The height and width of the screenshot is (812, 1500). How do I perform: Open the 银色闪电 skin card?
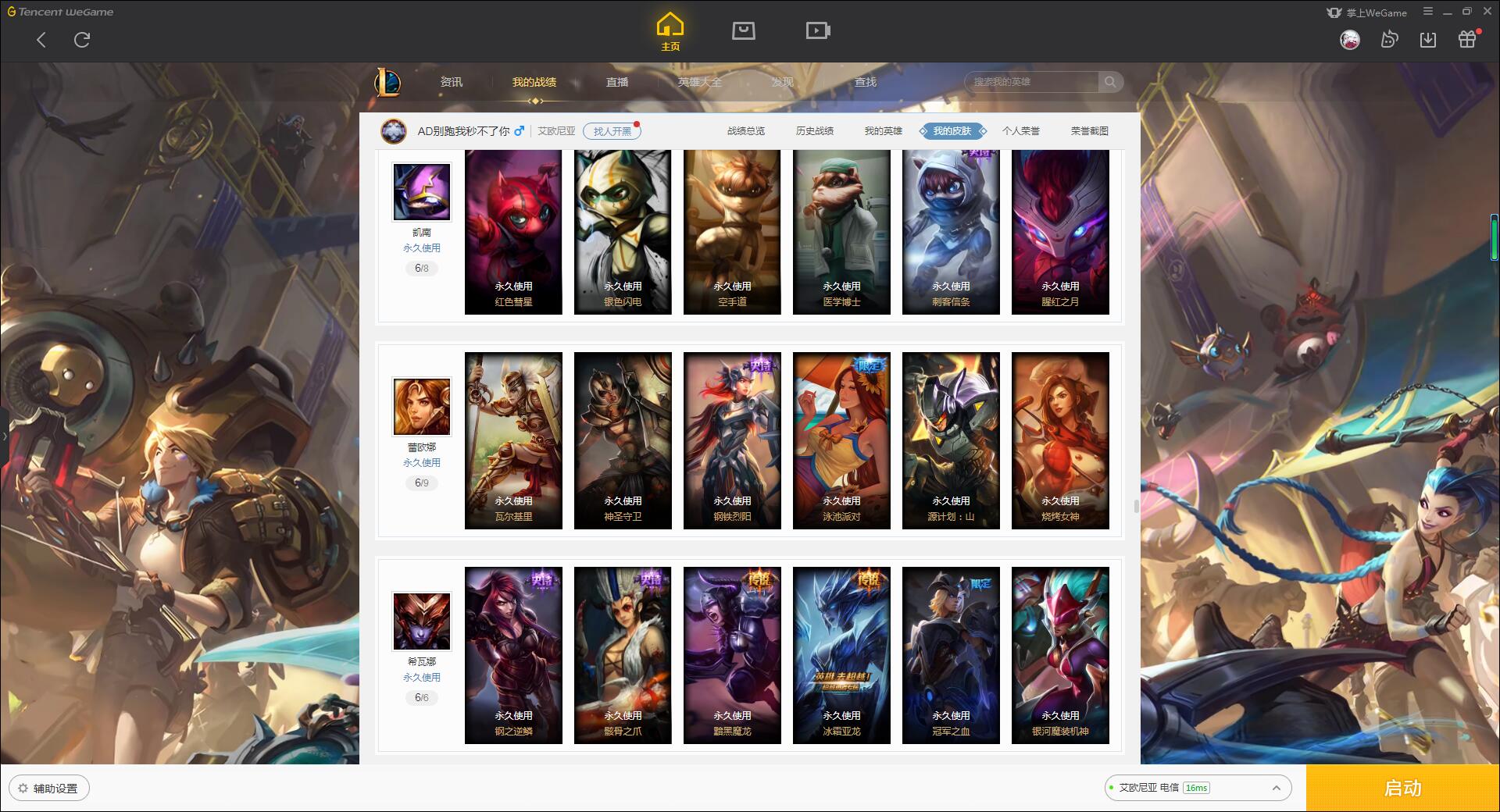coord(623,233)
